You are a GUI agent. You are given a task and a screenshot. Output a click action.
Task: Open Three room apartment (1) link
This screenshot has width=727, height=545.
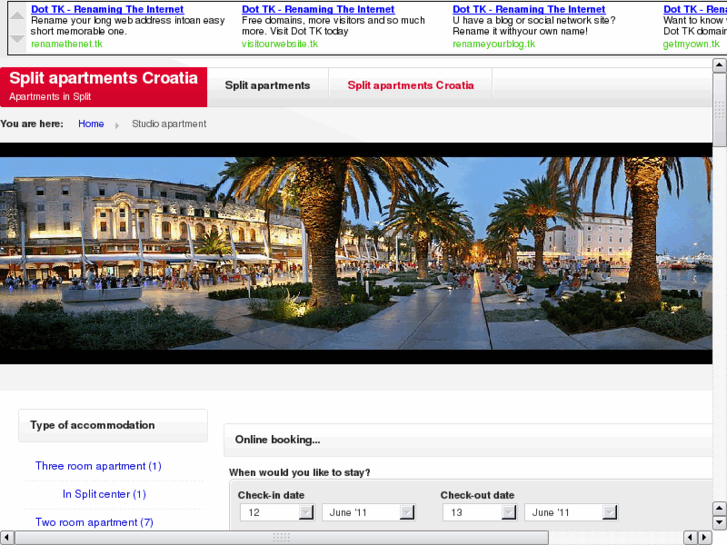[98, 466]
